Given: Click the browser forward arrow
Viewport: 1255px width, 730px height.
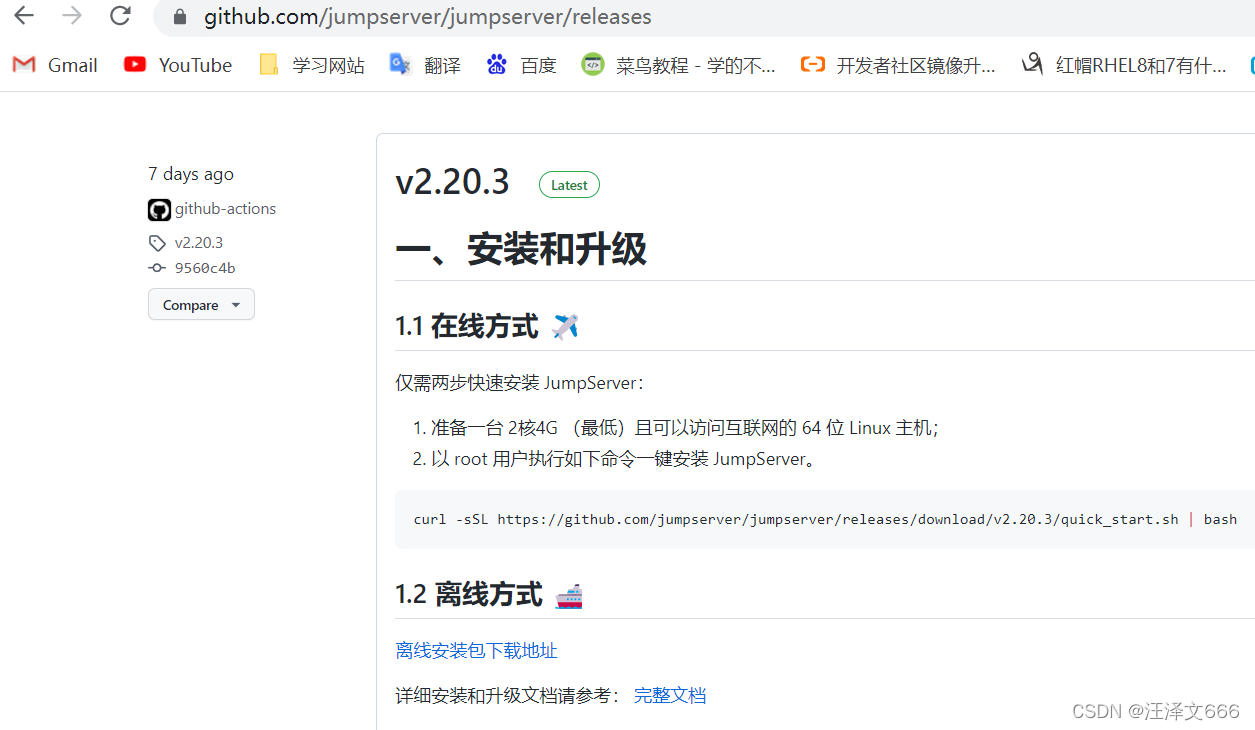Looking at the screenshot, I should point(72,16).
